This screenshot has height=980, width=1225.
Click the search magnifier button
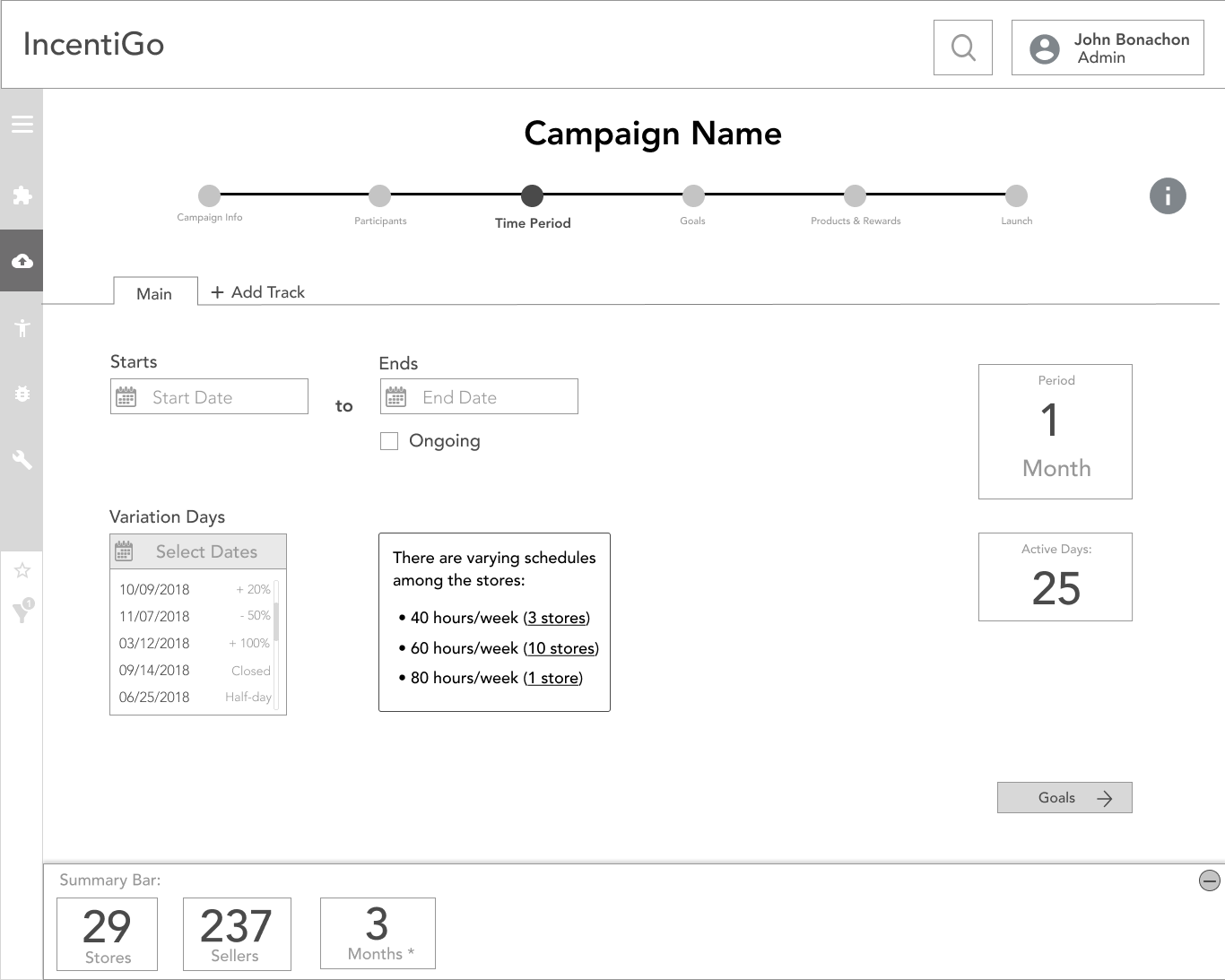[962, 48]
